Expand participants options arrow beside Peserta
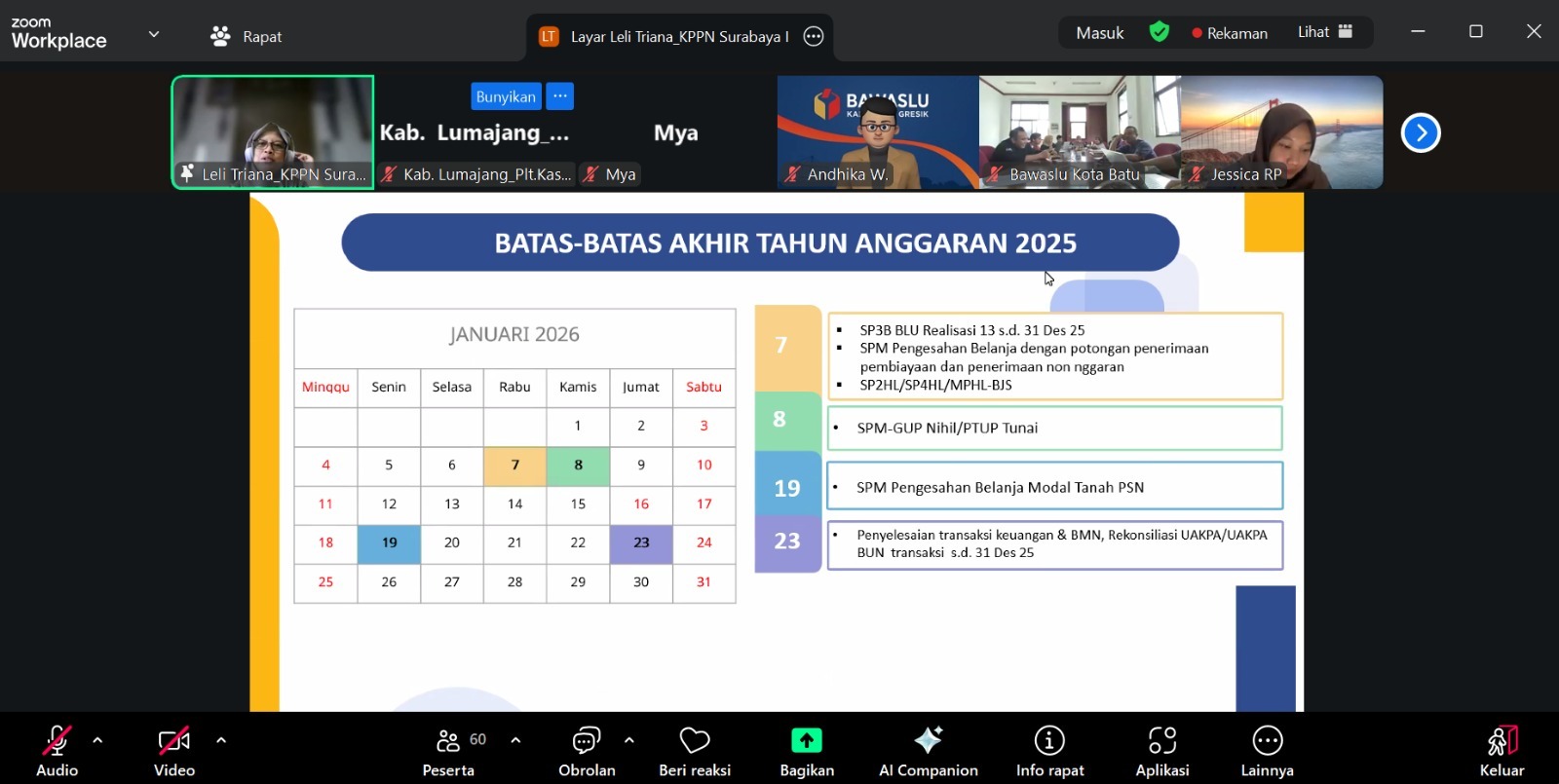1559x784 pixels. click(x=515, y=741)
